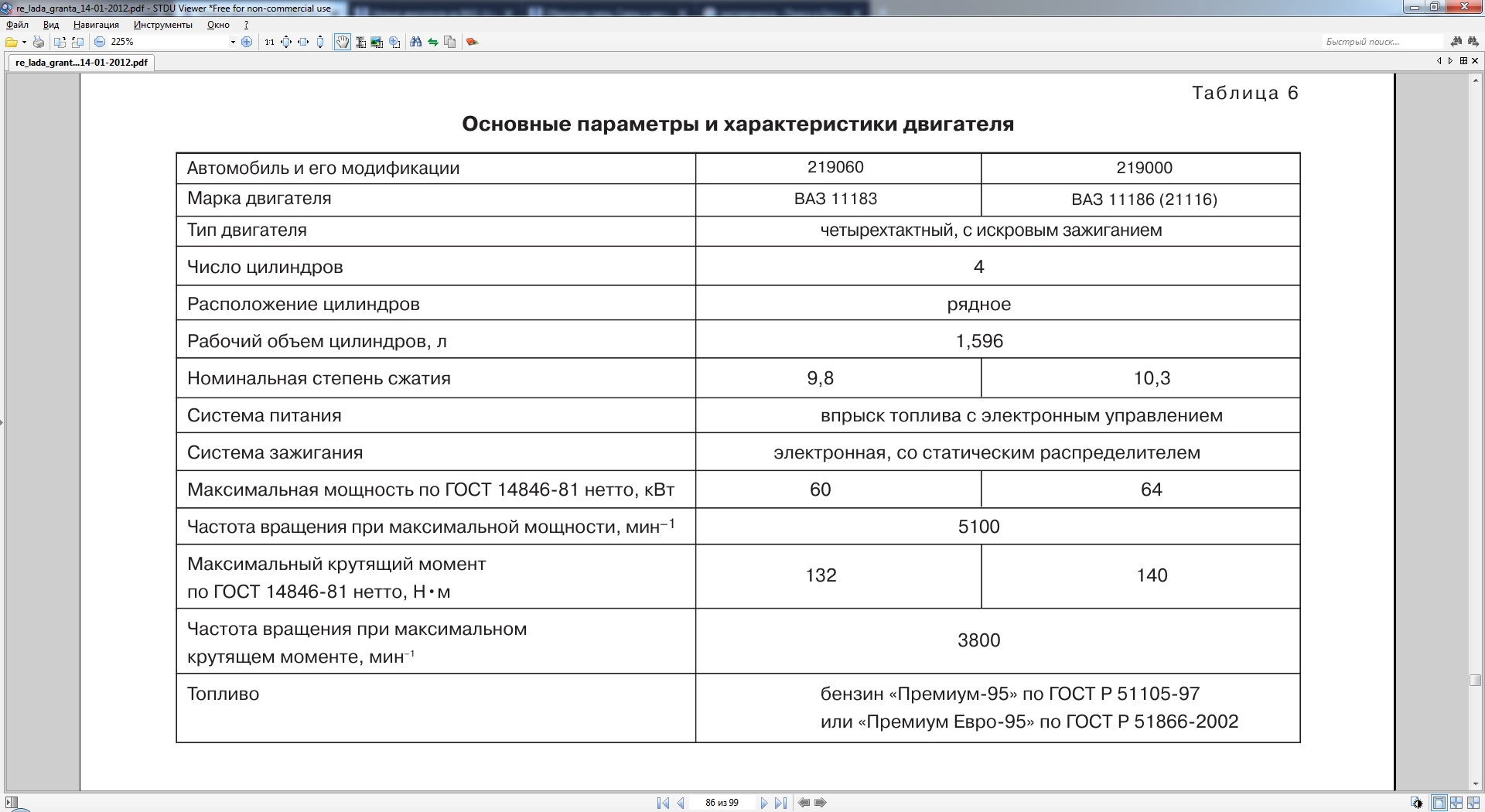Select the text selection tool
1485x812 pixels.
[360, 42]
